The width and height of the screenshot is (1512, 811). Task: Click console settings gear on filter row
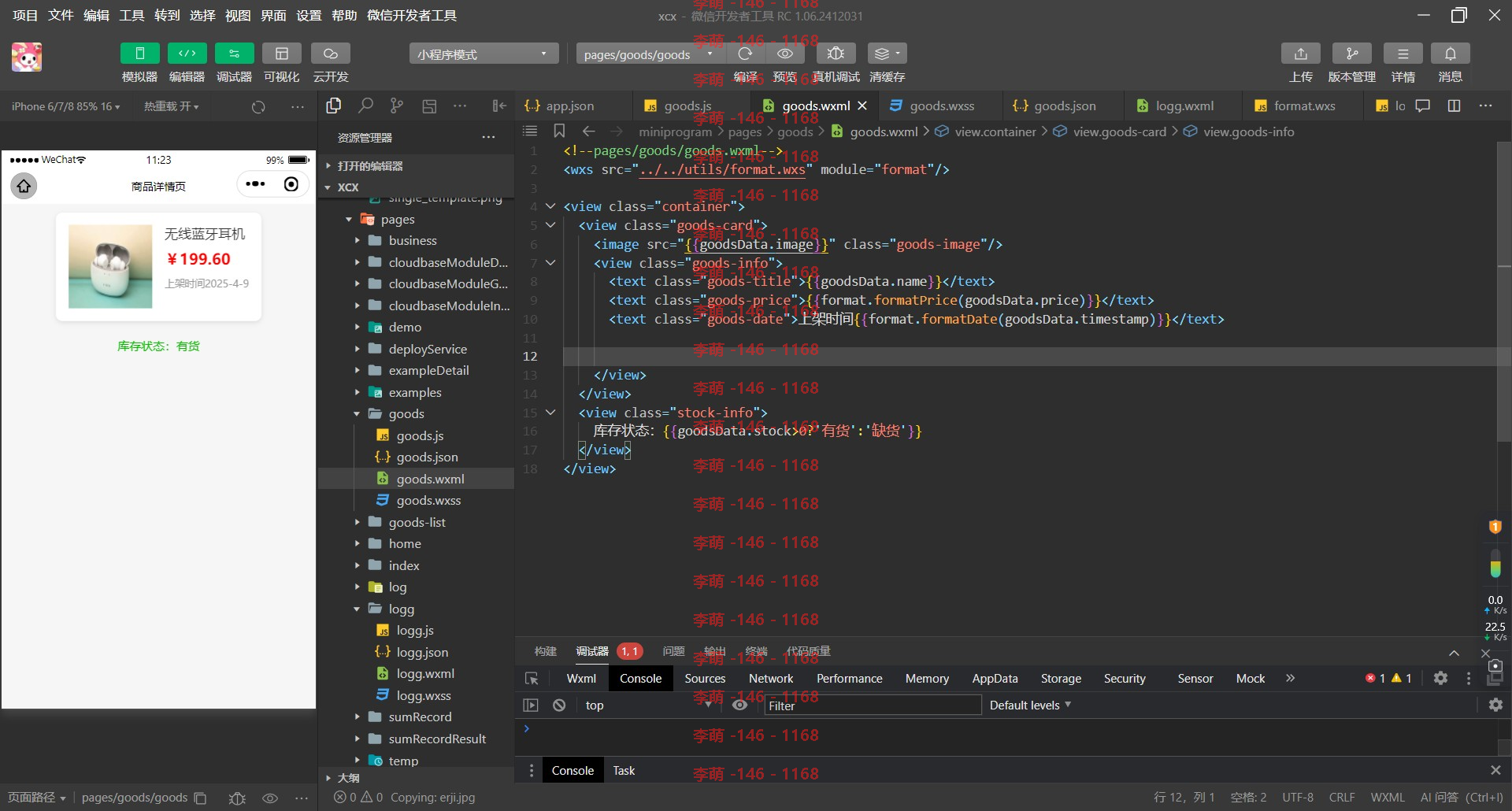pyautogui.click(x=1495, y=705)
